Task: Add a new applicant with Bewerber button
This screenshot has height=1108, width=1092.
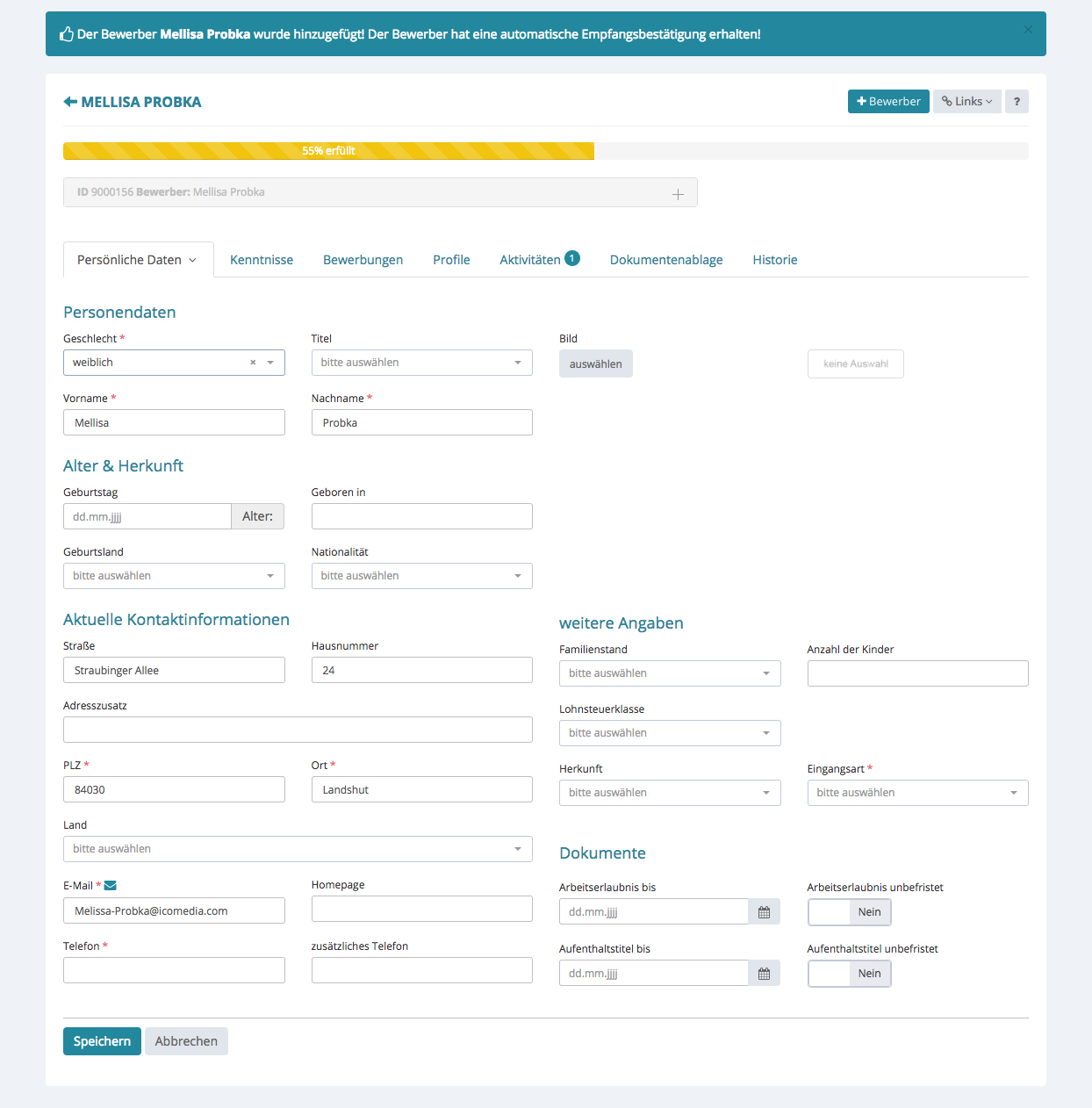Action: tap(888, 102)
